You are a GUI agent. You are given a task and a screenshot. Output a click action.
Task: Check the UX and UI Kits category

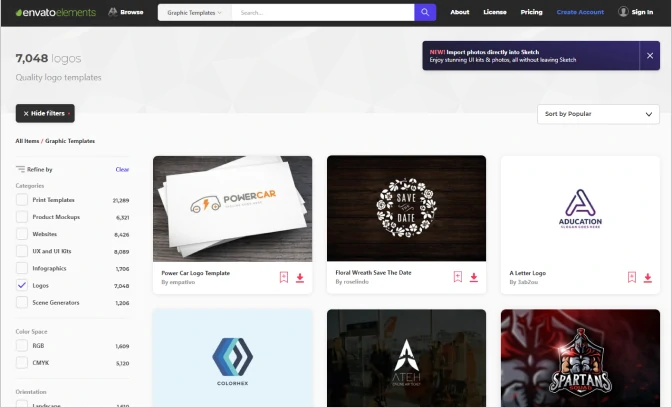[x=22, y=251]
